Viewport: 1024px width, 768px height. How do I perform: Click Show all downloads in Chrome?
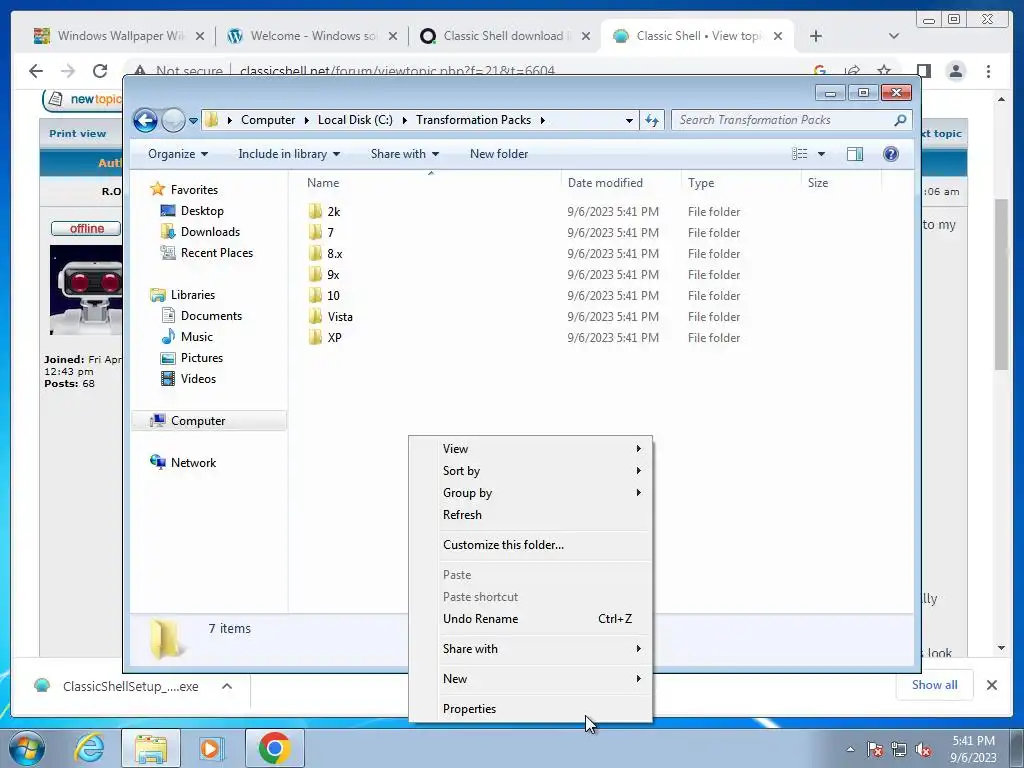(935, 685)
